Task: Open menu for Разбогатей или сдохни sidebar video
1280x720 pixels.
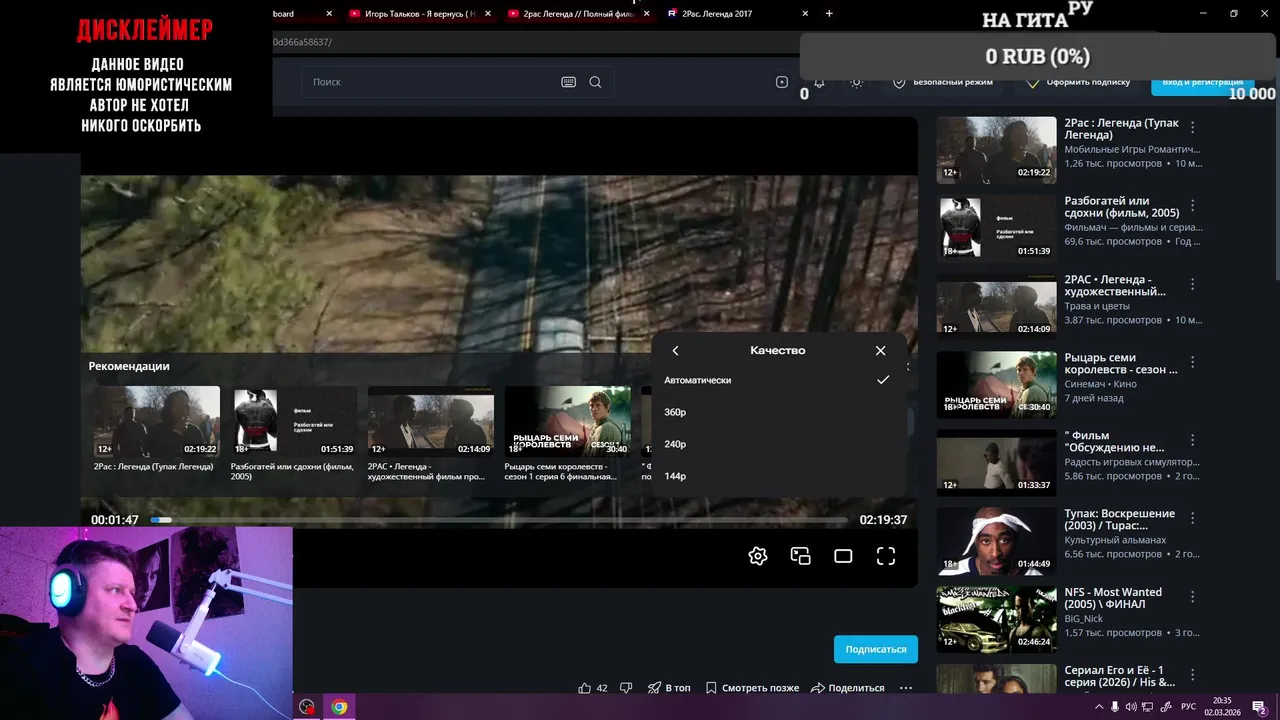Action: tap(1192, 206)
